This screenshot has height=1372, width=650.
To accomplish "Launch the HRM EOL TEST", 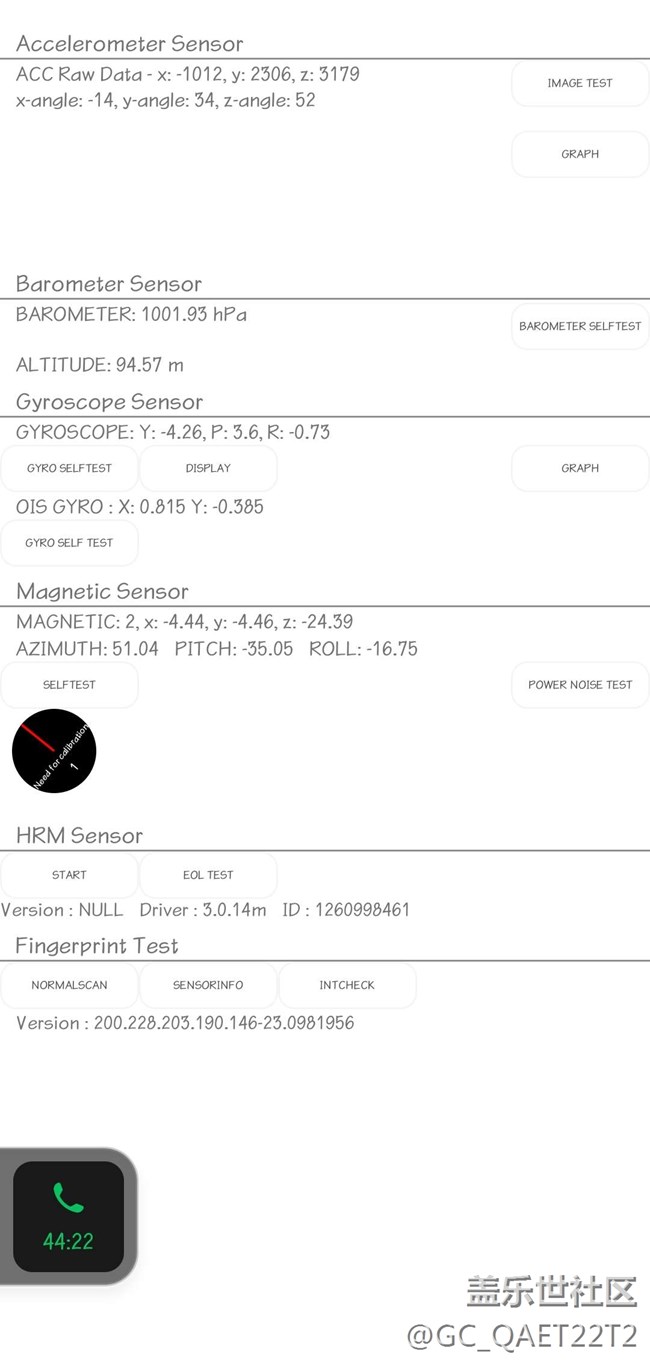I will (x=208, y=875).
